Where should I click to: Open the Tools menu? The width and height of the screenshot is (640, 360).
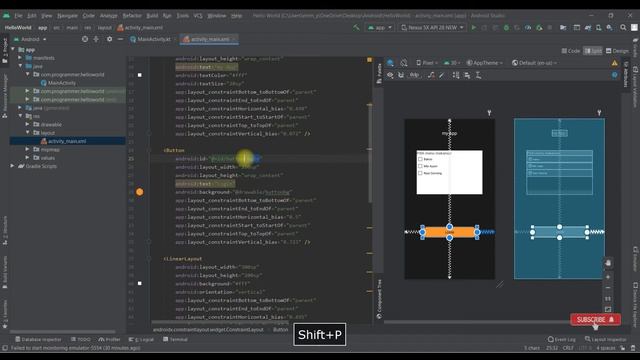click(x=182, y=16)
